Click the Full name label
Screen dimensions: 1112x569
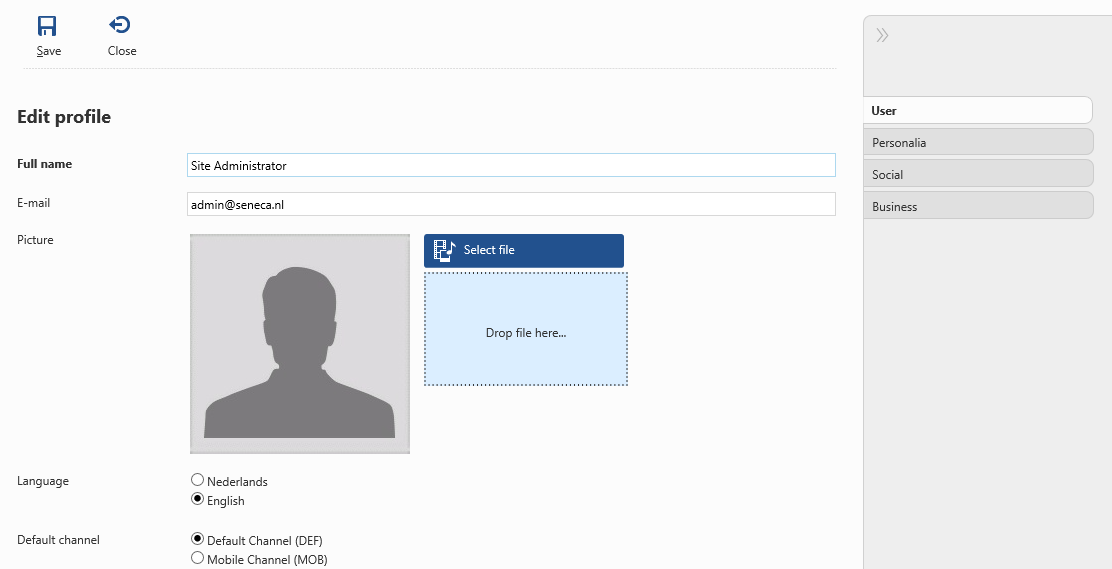[x=44, y=164]
